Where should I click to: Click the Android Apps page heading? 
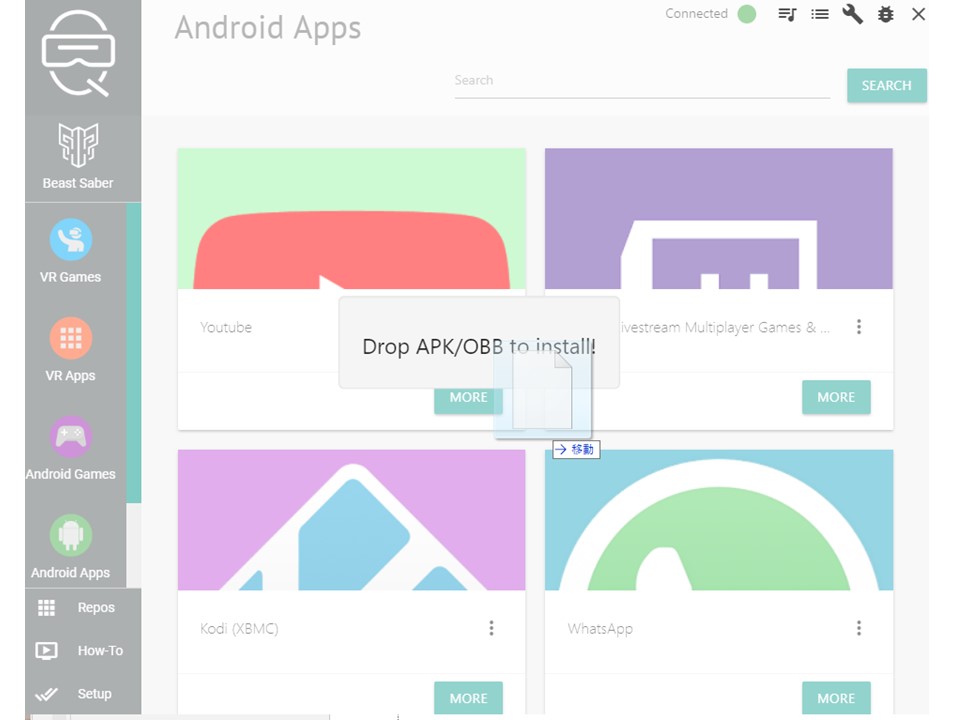[268, 28]
